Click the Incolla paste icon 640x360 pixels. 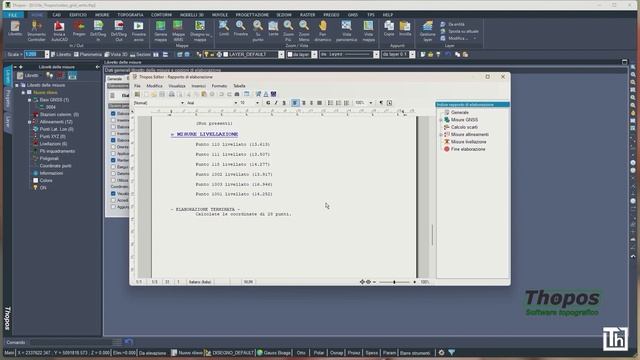(x=405, y=29)
